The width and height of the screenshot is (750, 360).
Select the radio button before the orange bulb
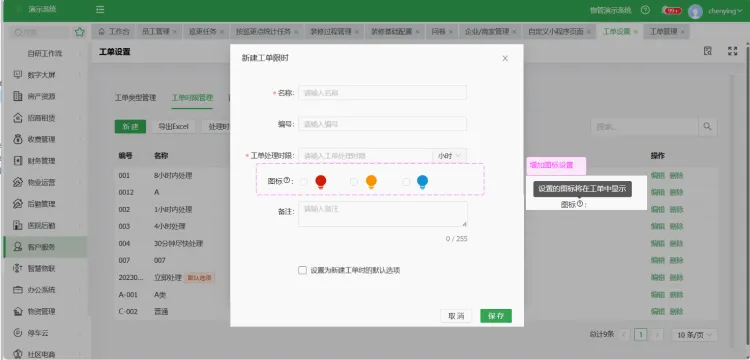[354, 182]
